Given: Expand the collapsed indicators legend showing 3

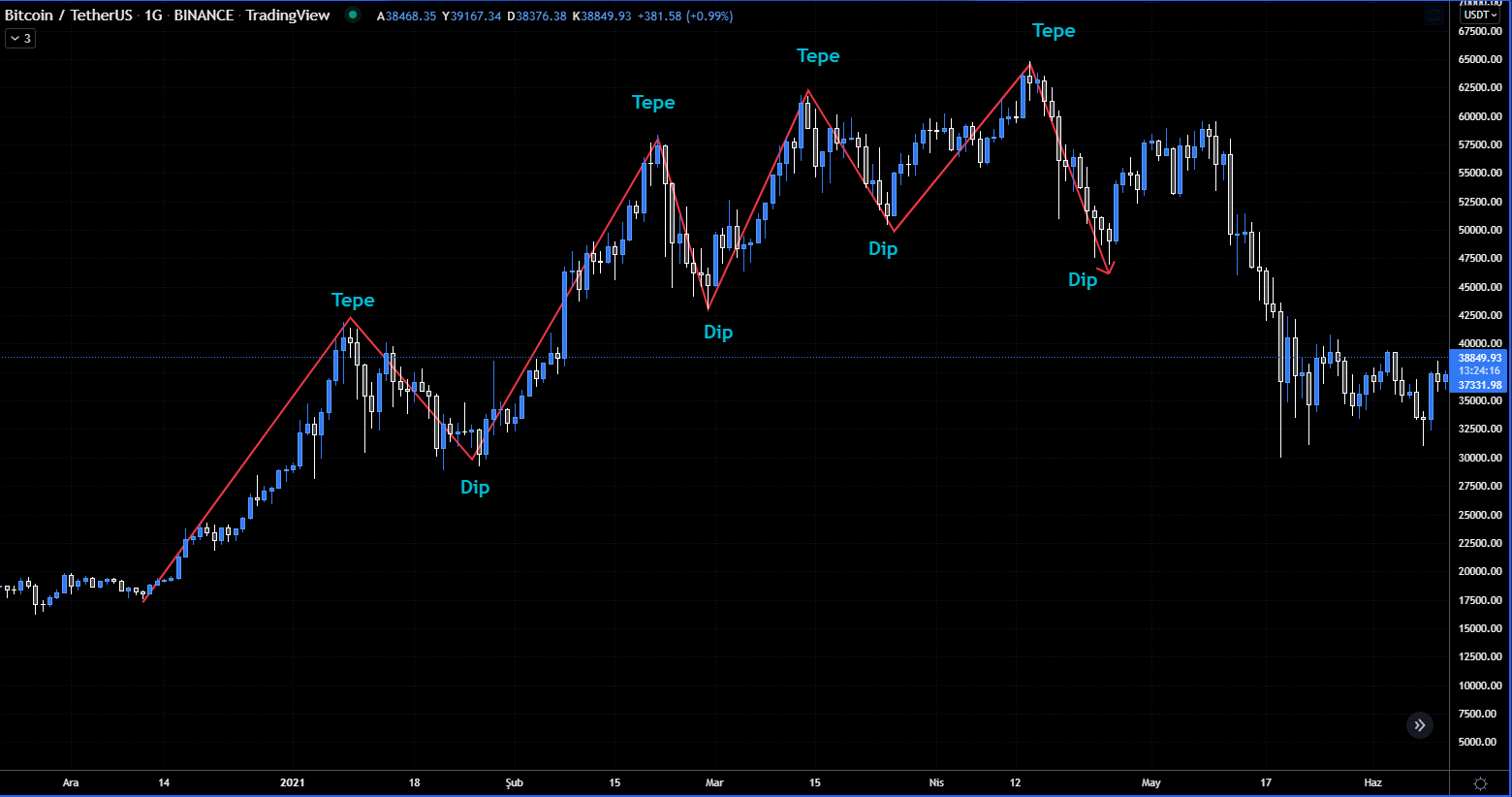Looking at the screenshot, I should coord(20,38).
